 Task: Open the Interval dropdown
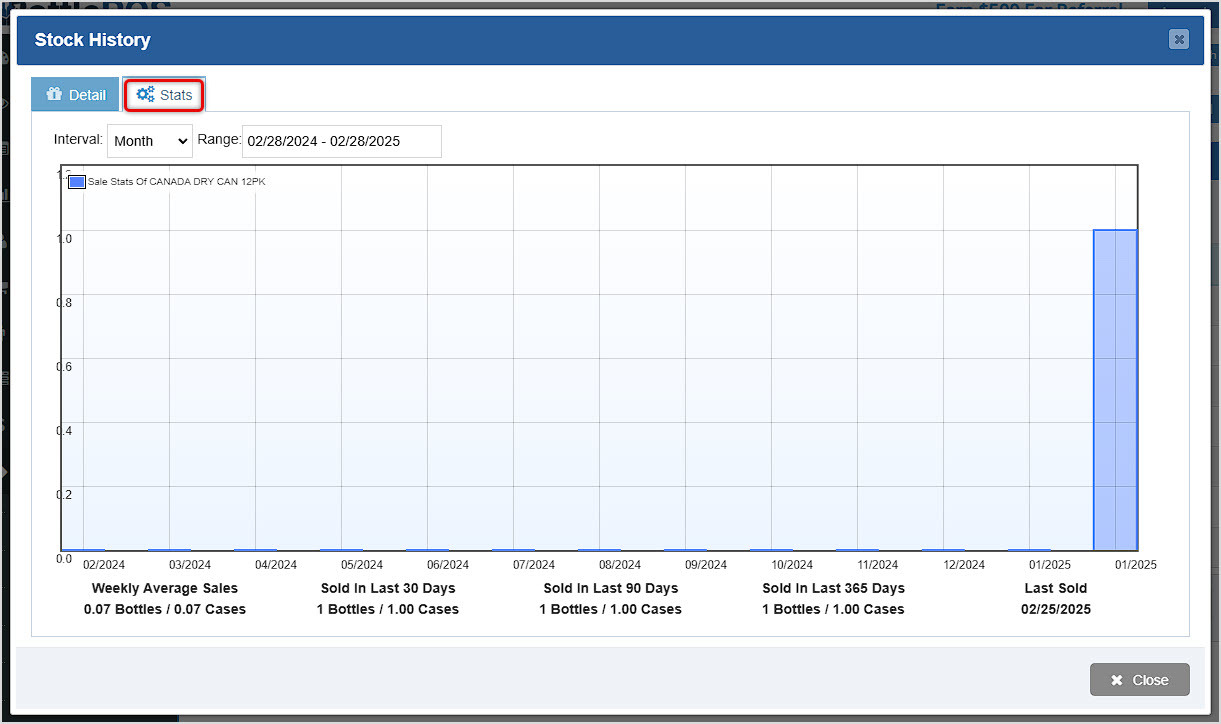149,140
